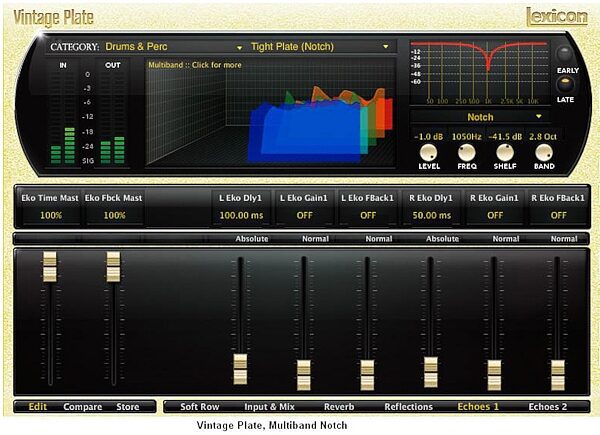
Task: Click the L Eko FBack1 fader
Action: coord(367,375)
